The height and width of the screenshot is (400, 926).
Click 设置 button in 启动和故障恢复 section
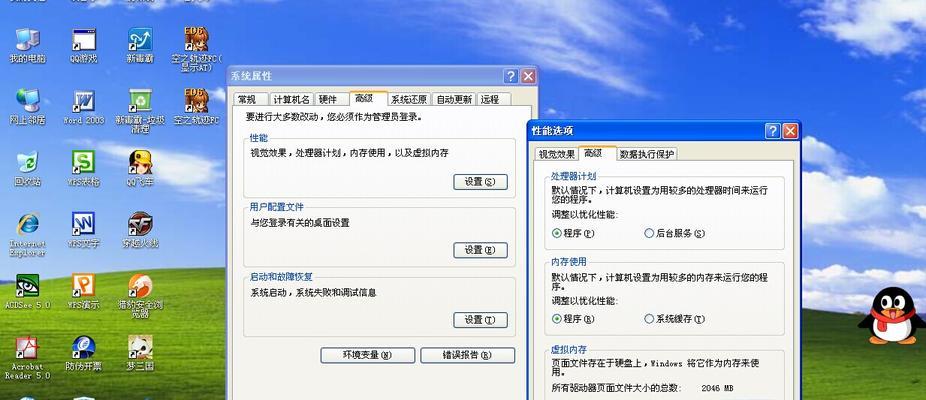(x=480, y=320)
